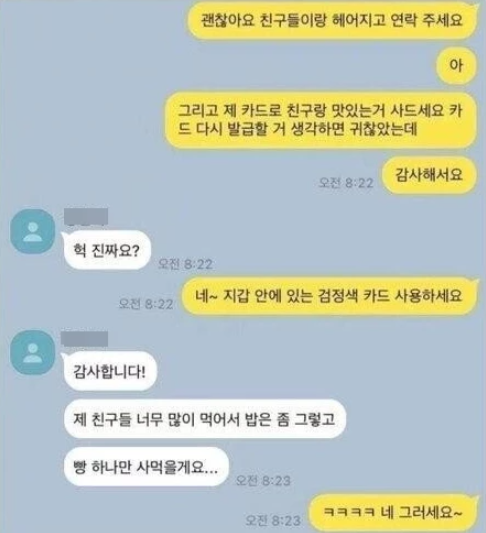The width and height of the screenshot is (486, 533).
Task: Tap the 괜찮아요 친구들이랑 헤어지고 message
Action: (332, 20)
